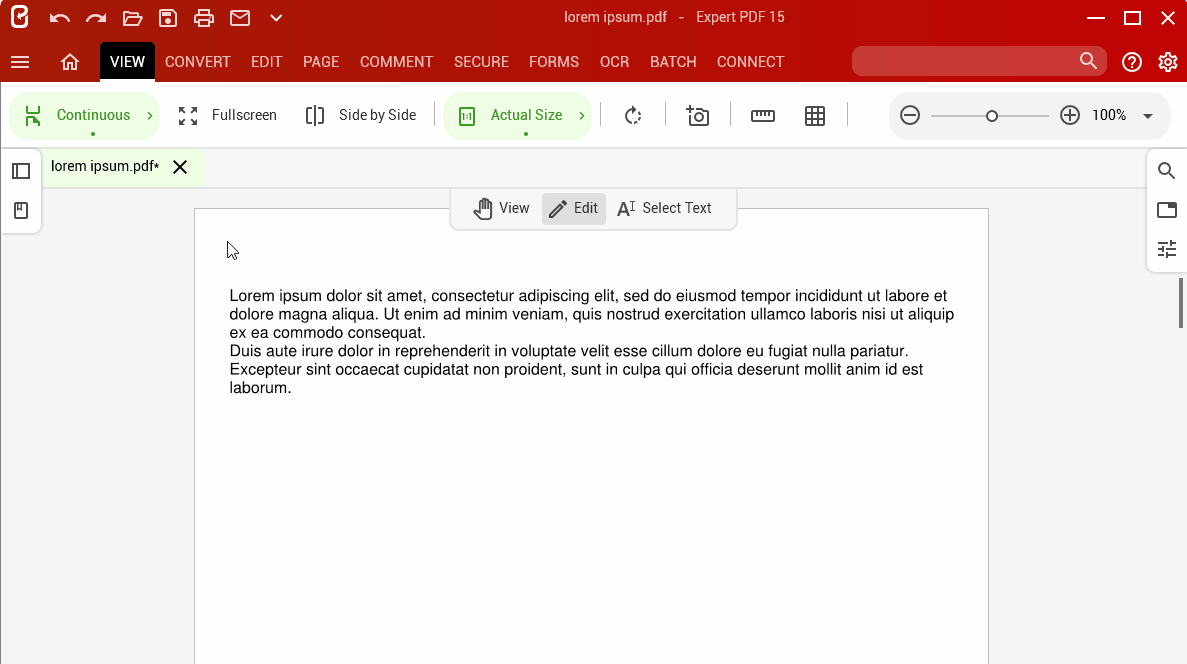
Task: Open the right sidebar window panel icon
Action: (1167, 210)
